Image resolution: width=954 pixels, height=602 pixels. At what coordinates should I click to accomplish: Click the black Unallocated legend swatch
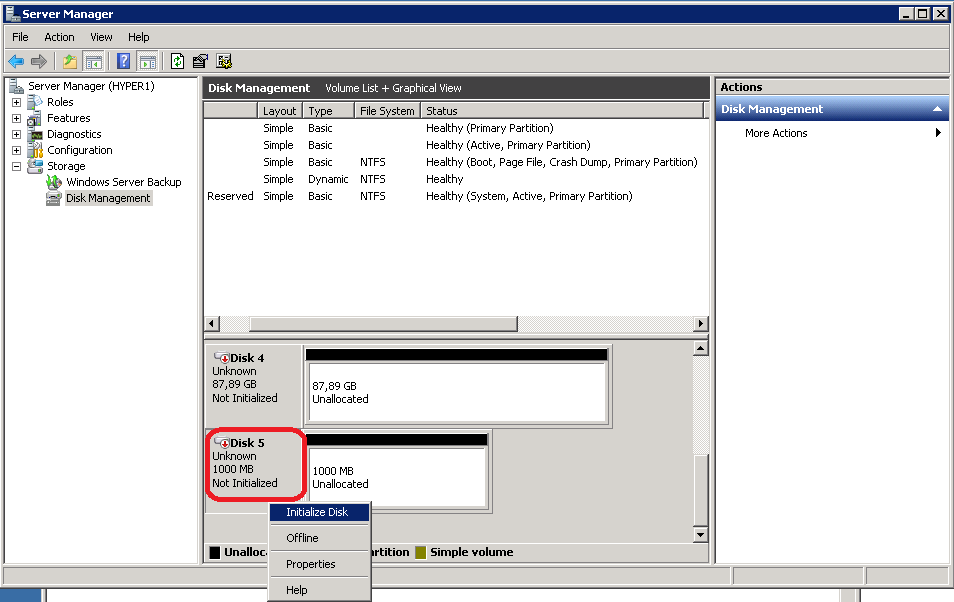(x=214, y=552)
